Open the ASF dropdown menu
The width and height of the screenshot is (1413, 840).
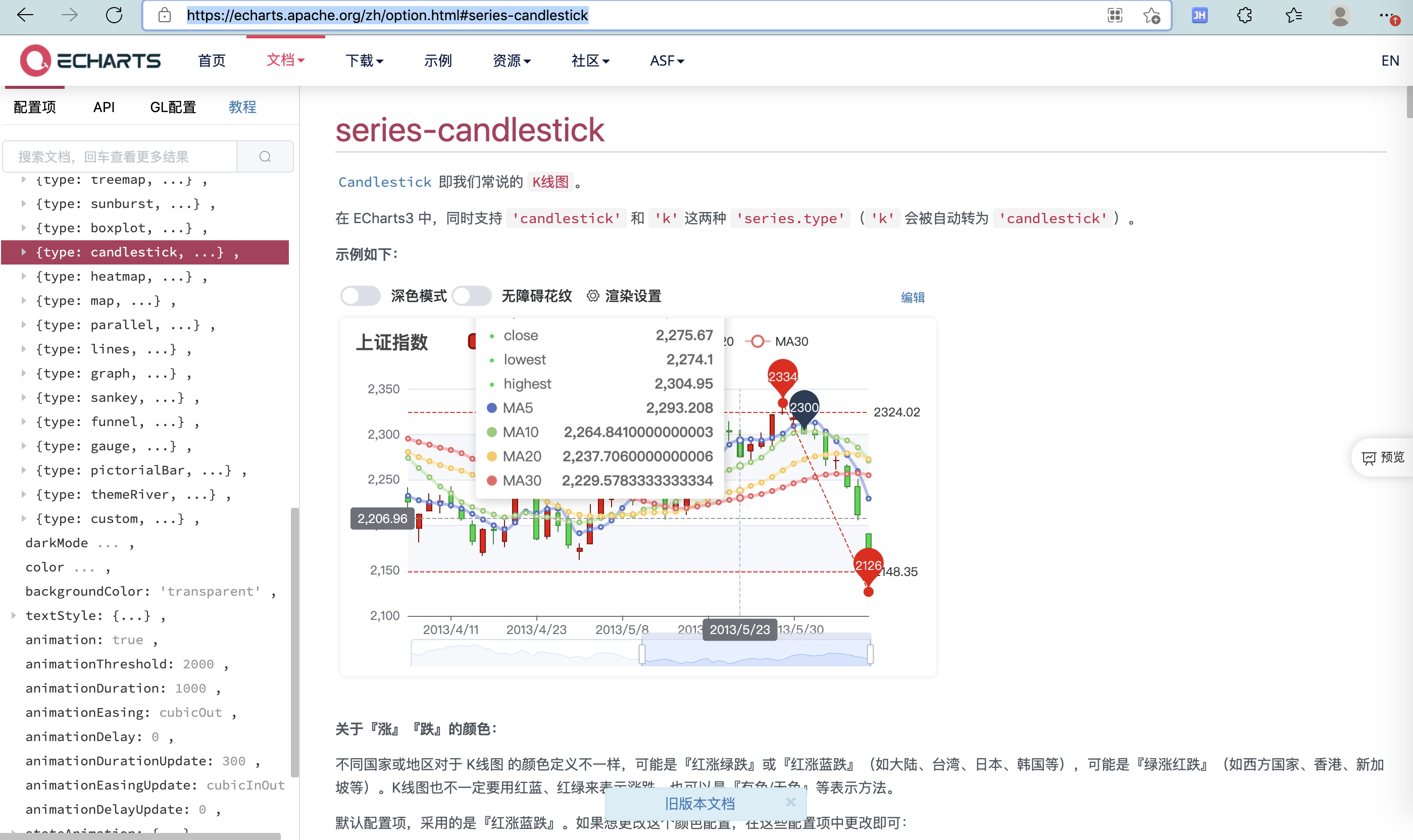tap(667, 61)
